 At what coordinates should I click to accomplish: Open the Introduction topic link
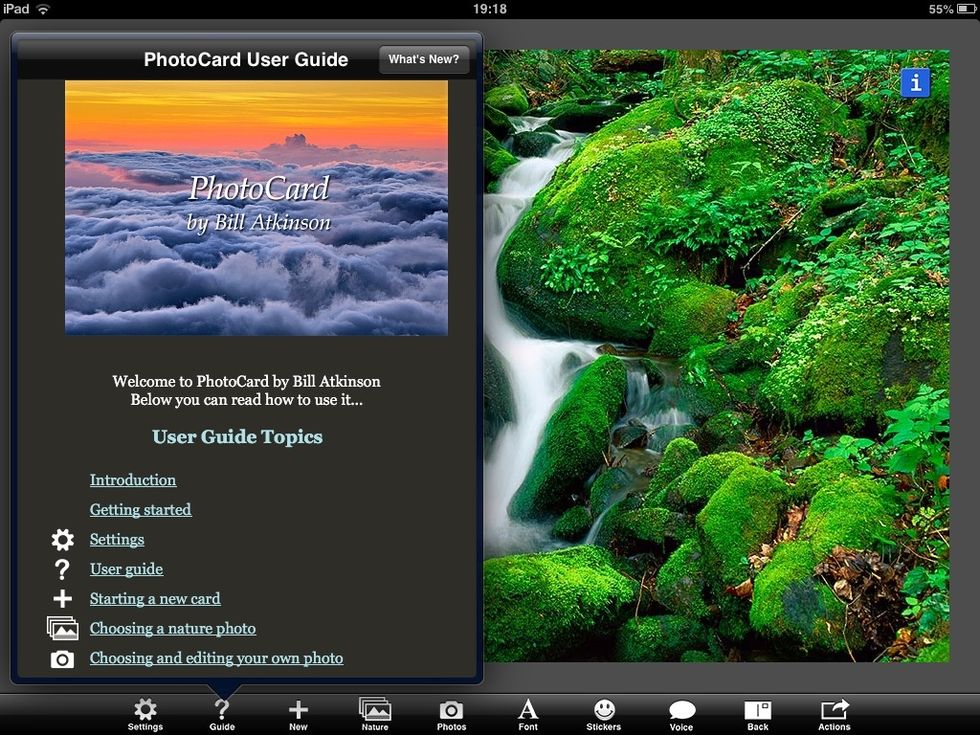click(x=133, y=480)
